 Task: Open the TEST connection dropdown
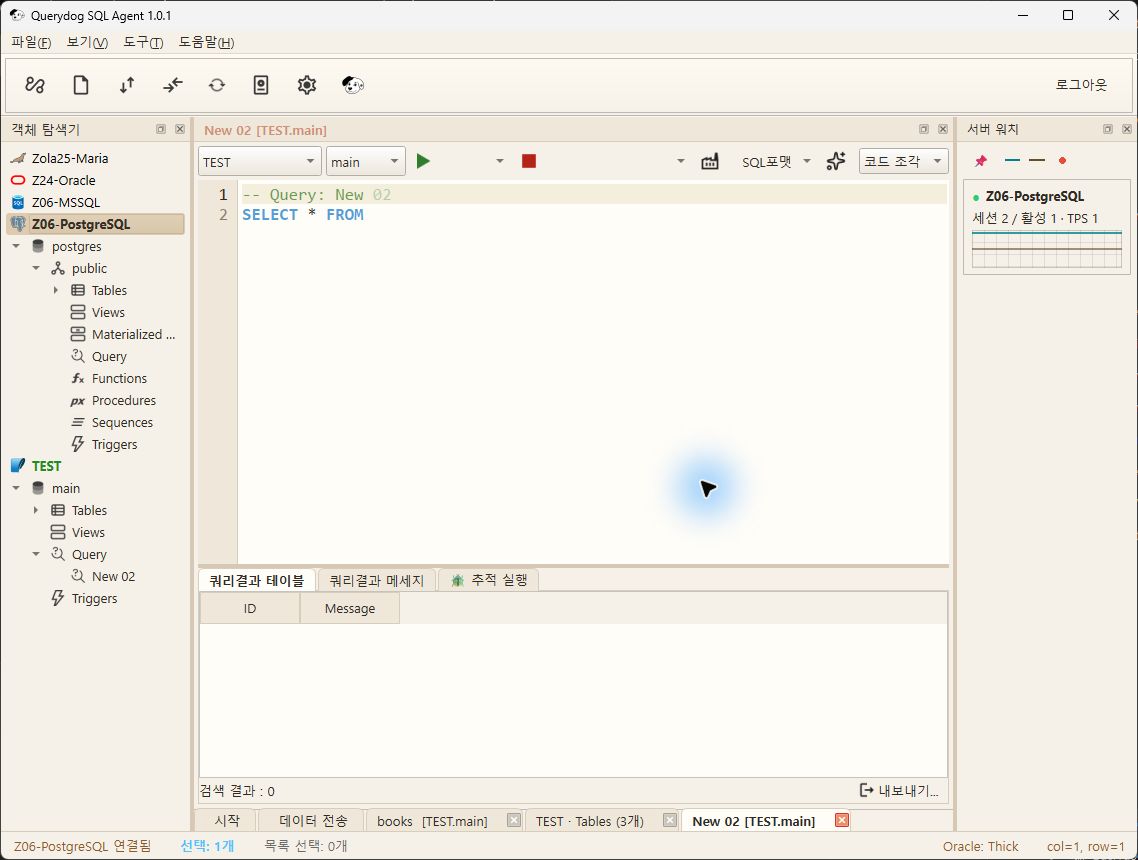259,161
